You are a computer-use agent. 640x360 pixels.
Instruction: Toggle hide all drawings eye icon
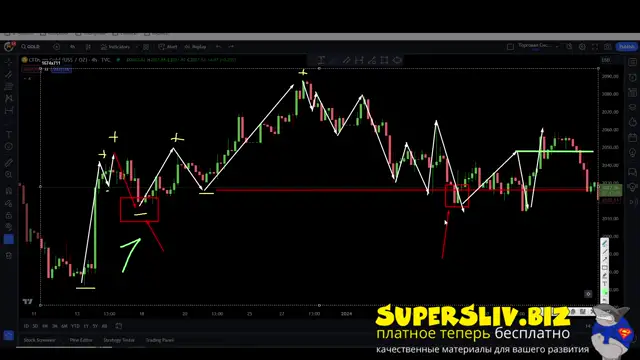(9, 227)
